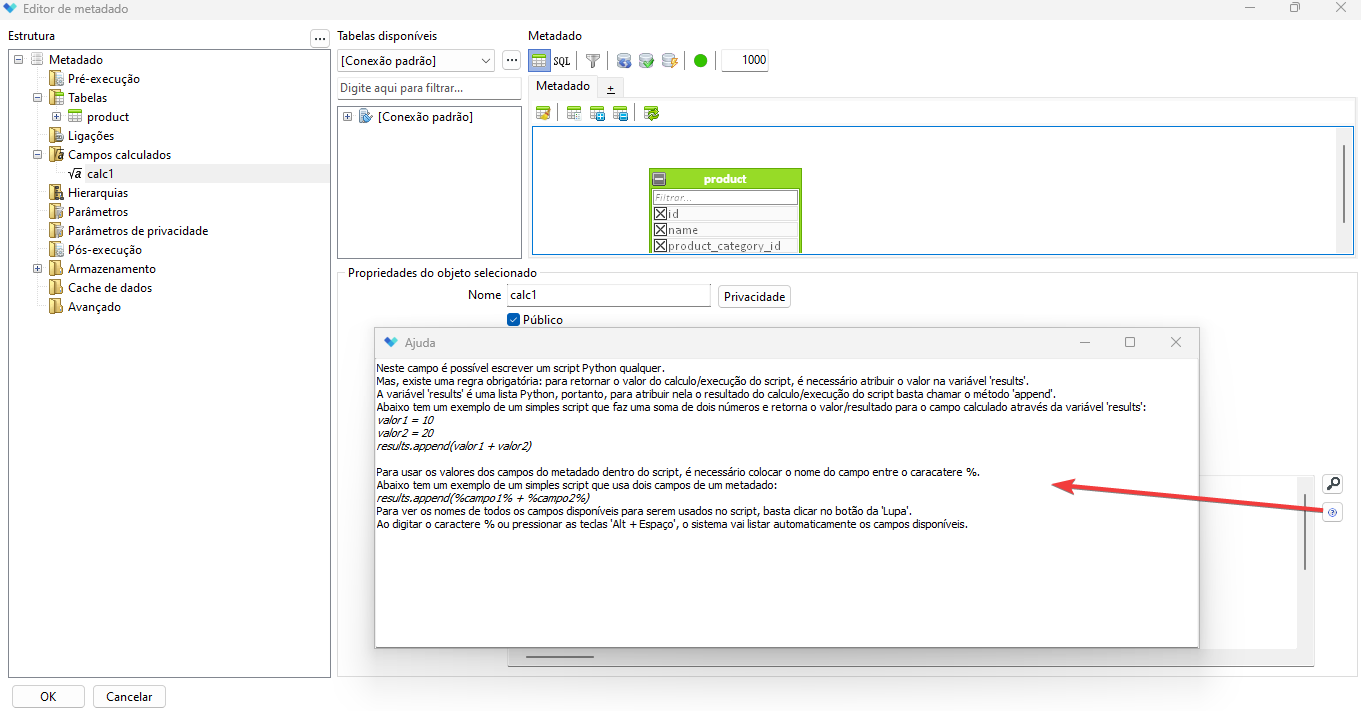Select Hierarquias in the structure tree
Viewport: 1361px width, 711px height.
pos(98,193)
